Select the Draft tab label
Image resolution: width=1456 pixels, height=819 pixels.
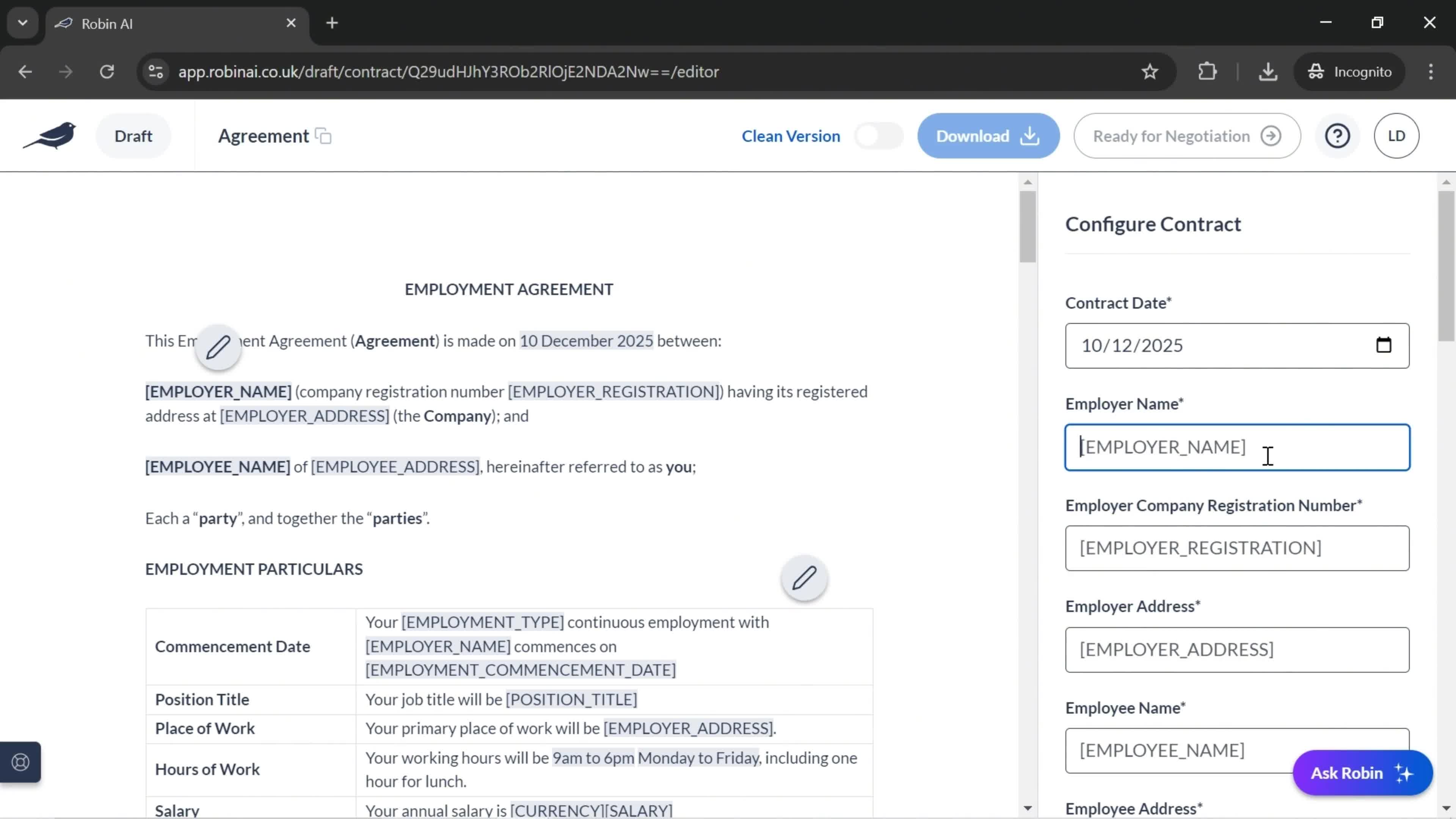click(133, 135)
